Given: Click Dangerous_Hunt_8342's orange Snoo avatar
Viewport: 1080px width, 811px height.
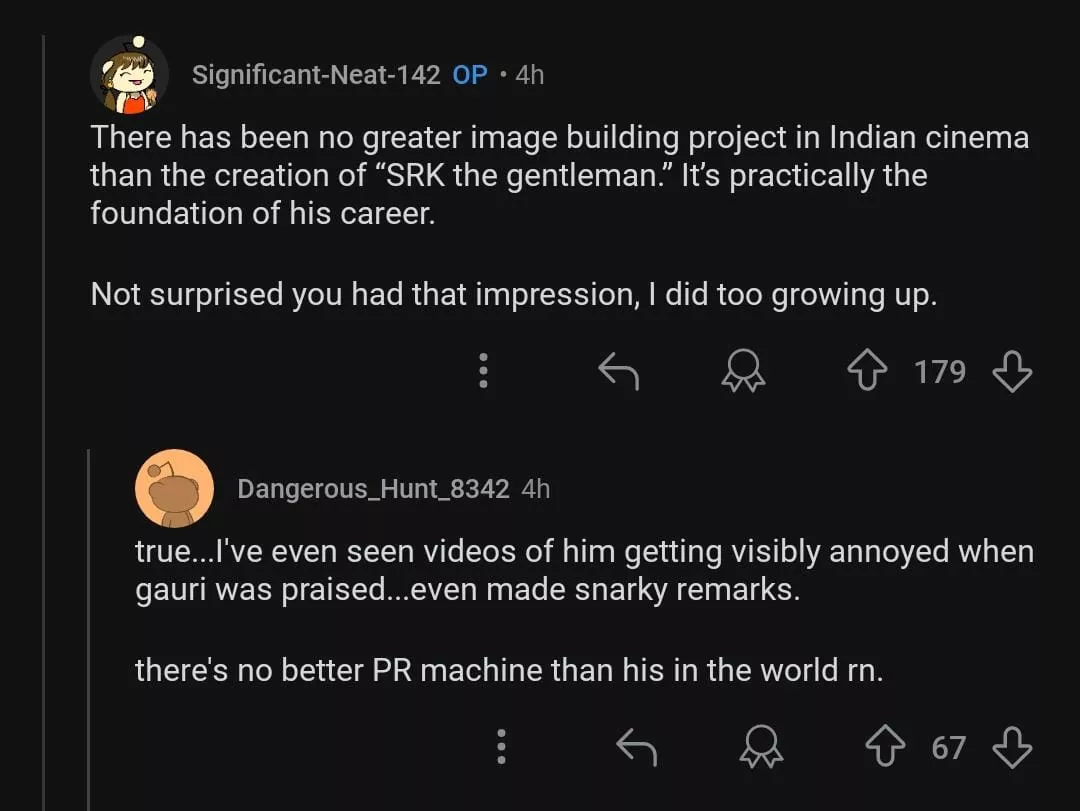Looking at the screenshot, I should tap(174, 488).
